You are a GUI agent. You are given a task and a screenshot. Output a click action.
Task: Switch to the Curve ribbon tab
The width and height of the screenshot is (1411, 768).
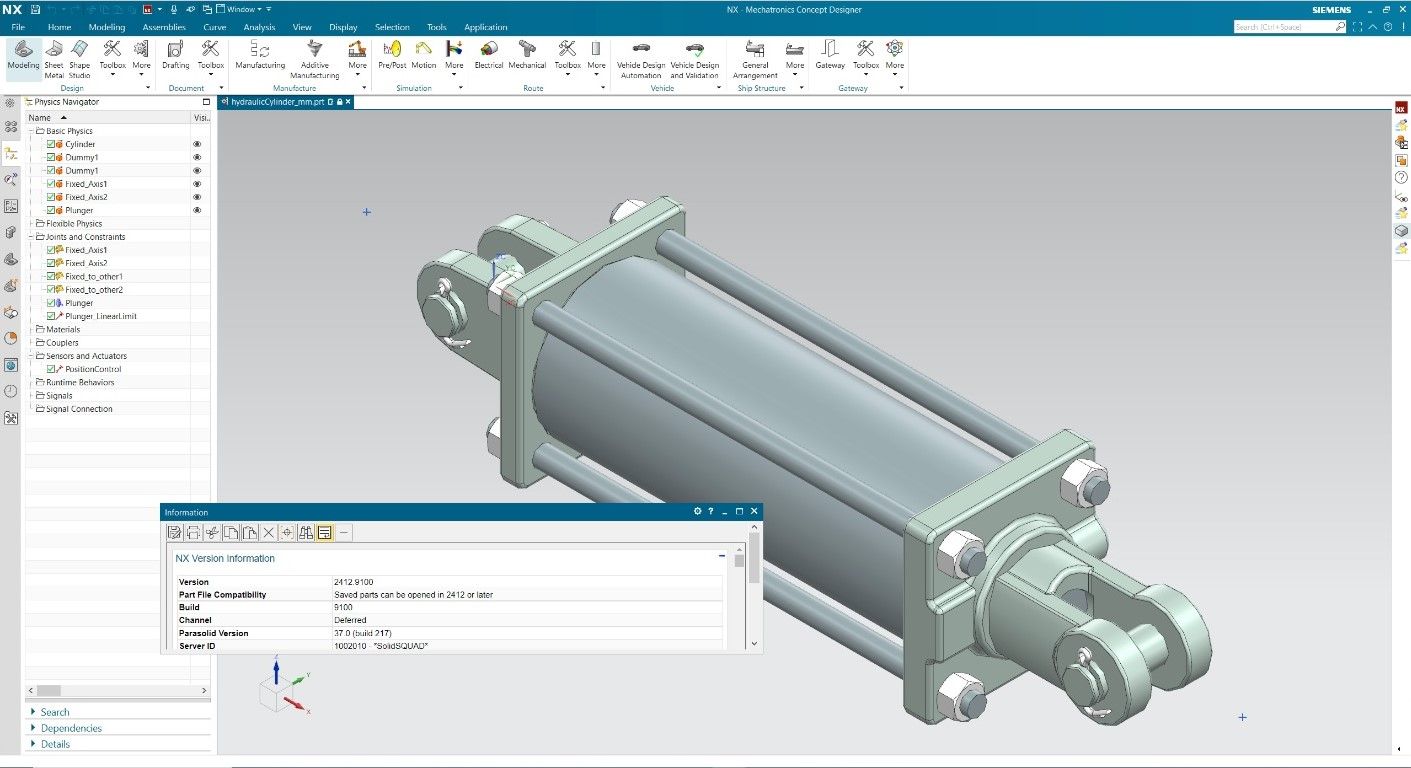[214, 27]
